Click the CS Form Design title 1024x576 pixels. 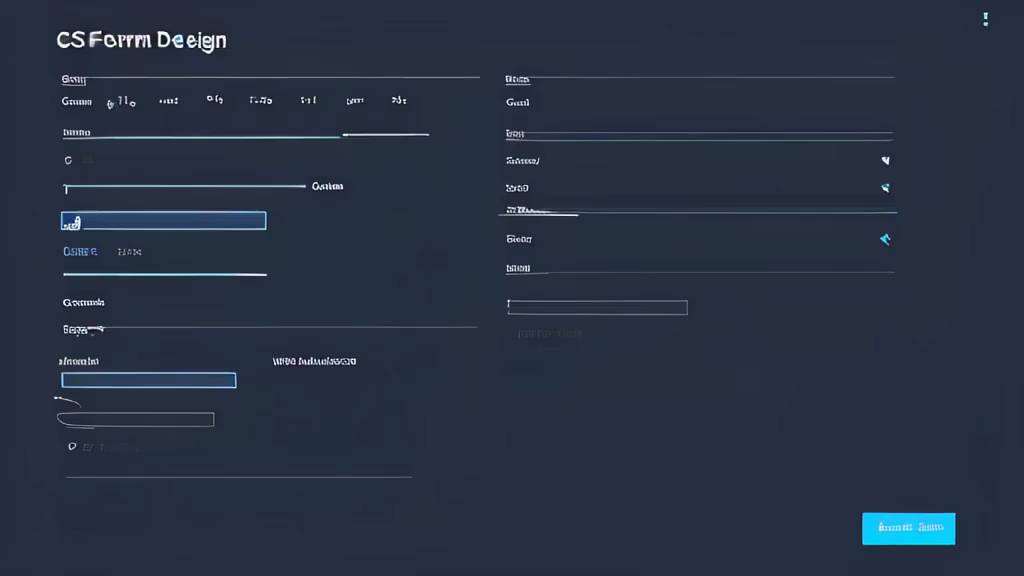click(x=142, y=40)
